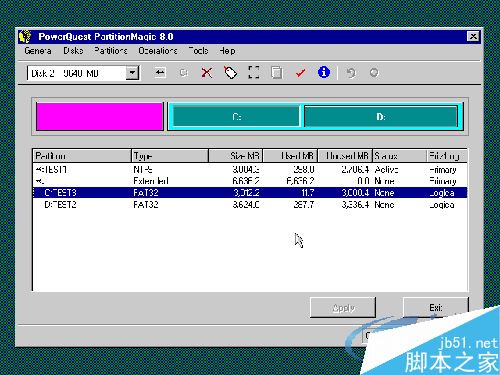Select the D:TEST2 FAT32 partition row
Screen dimensions: 500x375
[250, 204]
